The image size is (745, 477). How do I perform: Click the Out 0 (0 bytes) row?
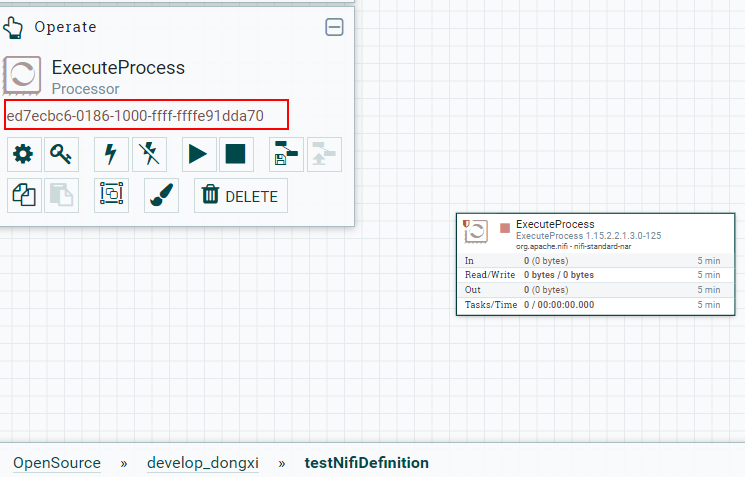coord(595,289)
